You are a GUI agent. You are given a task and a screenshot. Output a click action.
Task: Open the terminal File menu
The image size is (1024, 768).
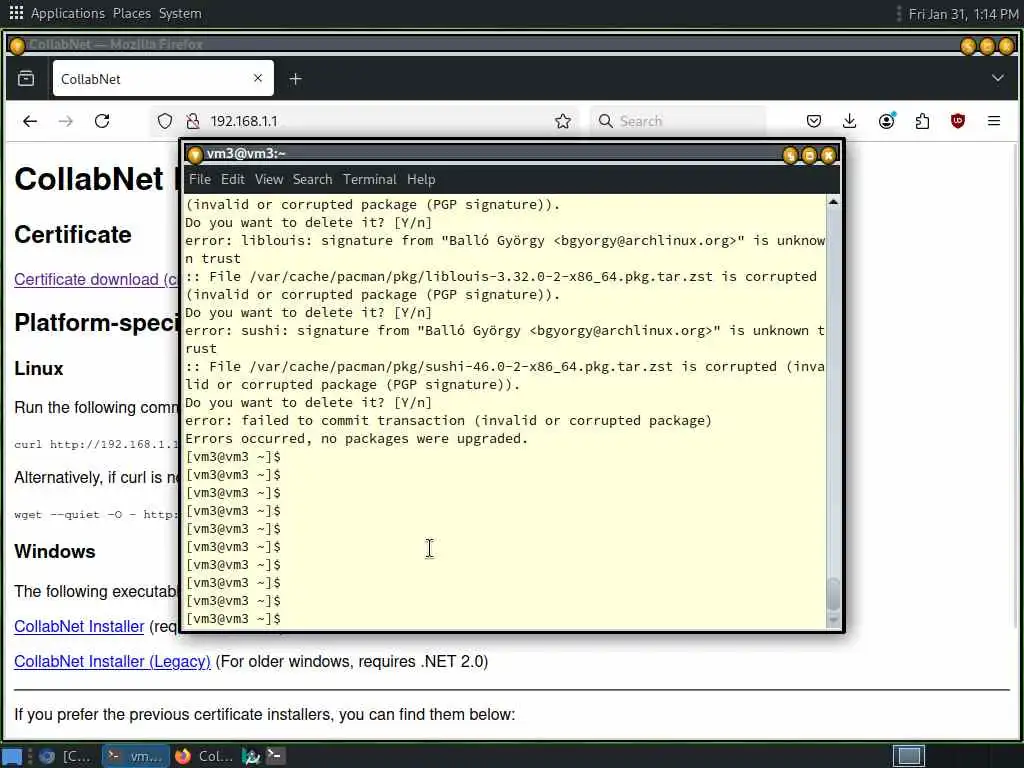pyautogui.click(x=200, y=180)
